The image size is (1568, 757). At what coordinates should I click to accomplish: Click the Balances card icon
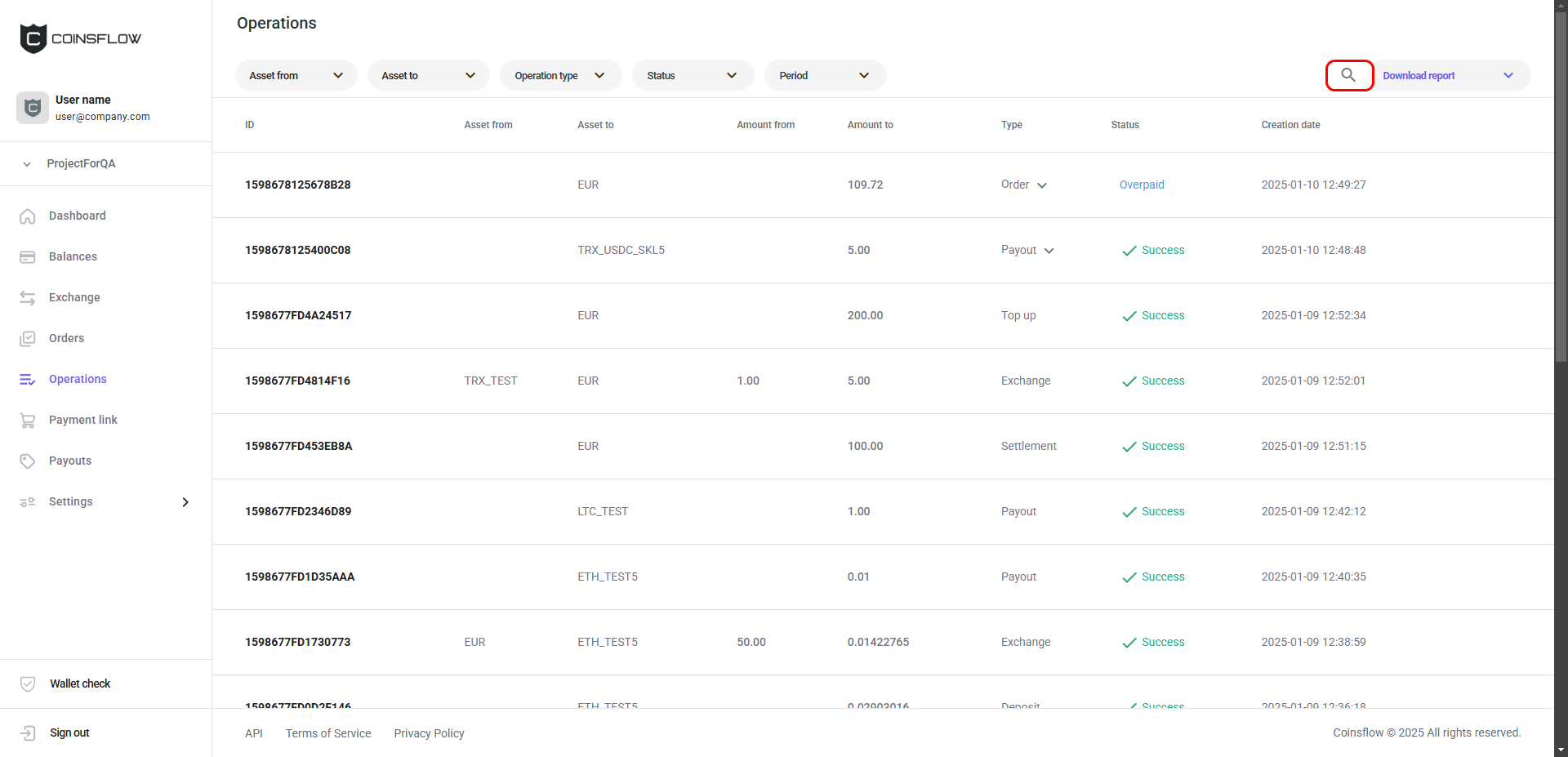[x=28, y=257]
